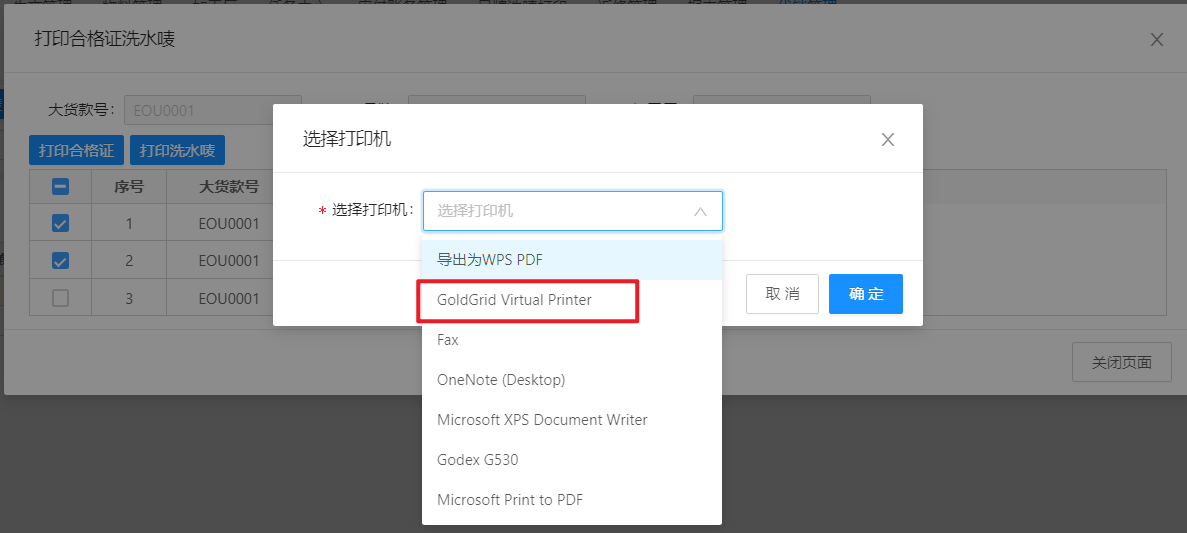This screenshot has height=533, width=1187.
Task: Click the 取消 cancel button
Action: pyautogui.click(x=782, y=294)
